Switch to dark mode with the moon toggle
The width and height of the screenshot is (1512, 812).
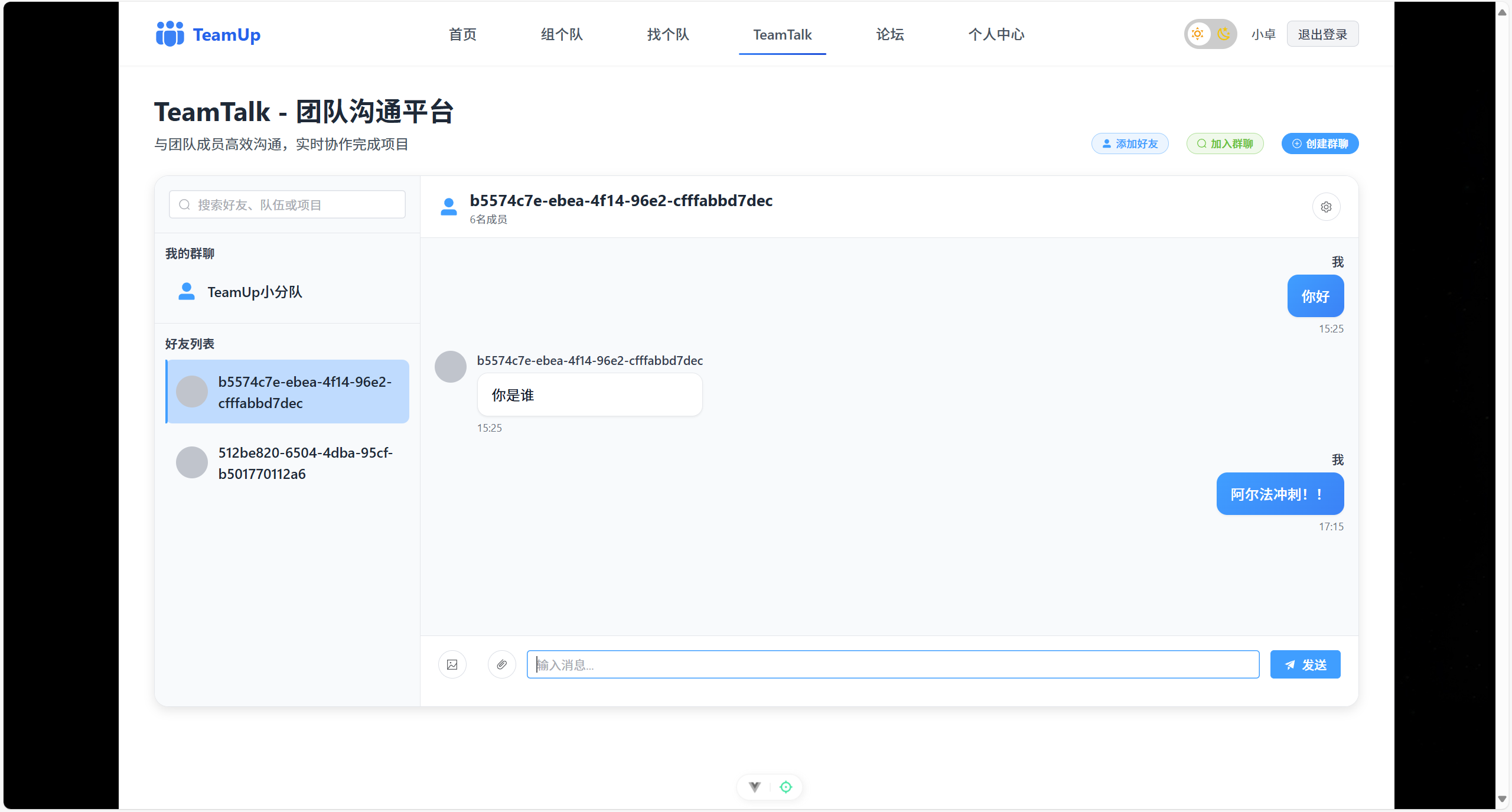(1223, 34)
